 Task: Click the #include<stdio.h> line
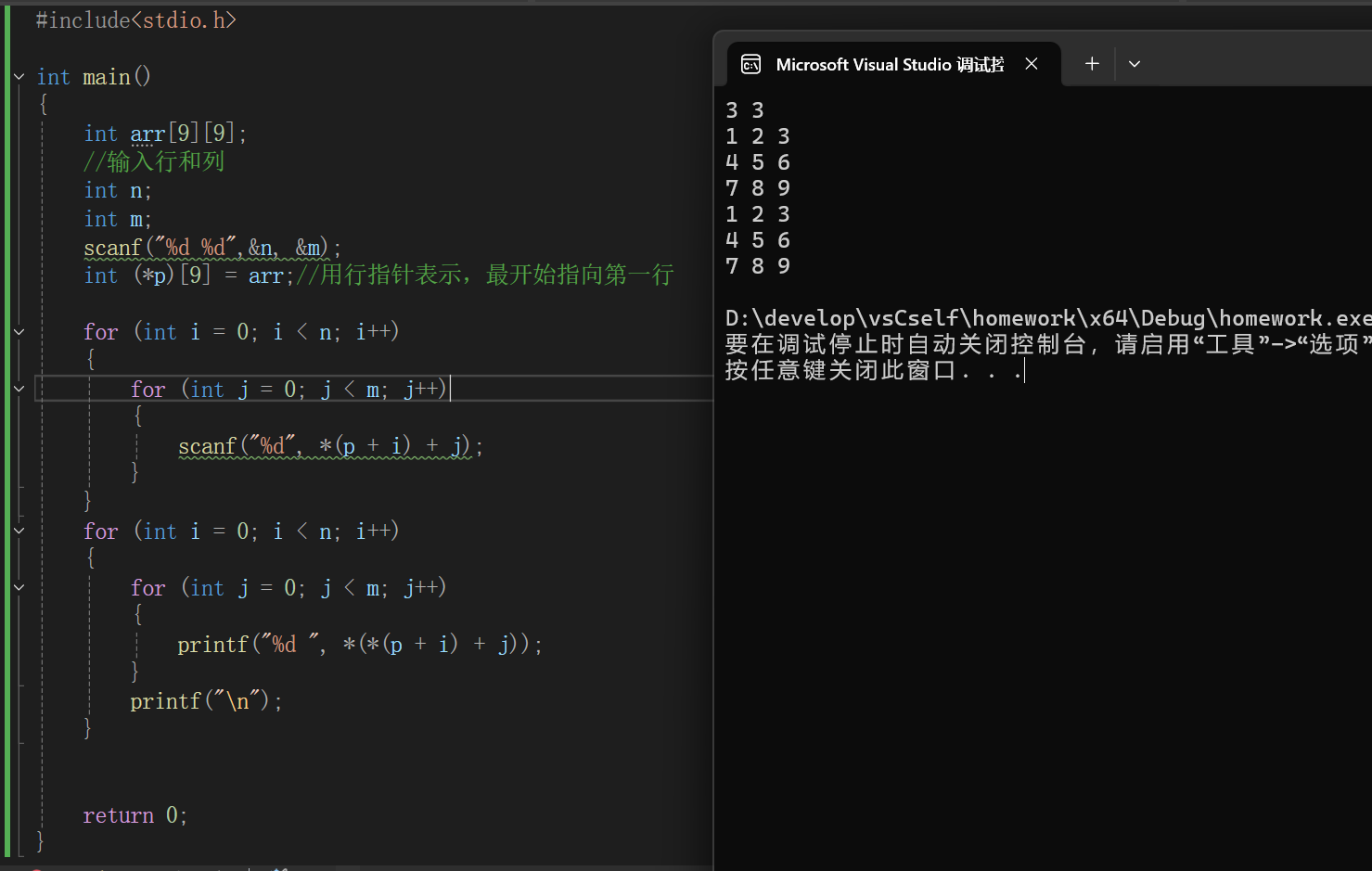coord(136,19)
